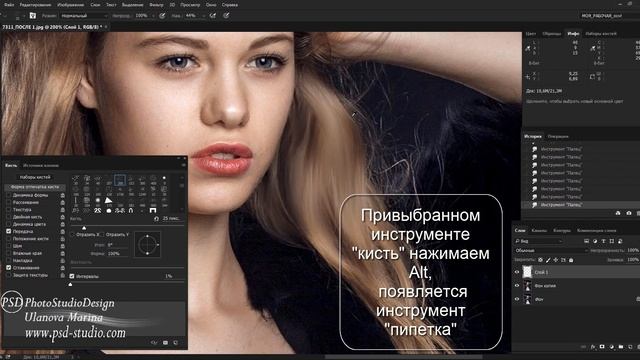Image resolution: width=640 pixels, height=360 pixels.
Task: Filter layers by shape layers icon
Action: pos(611,241)
